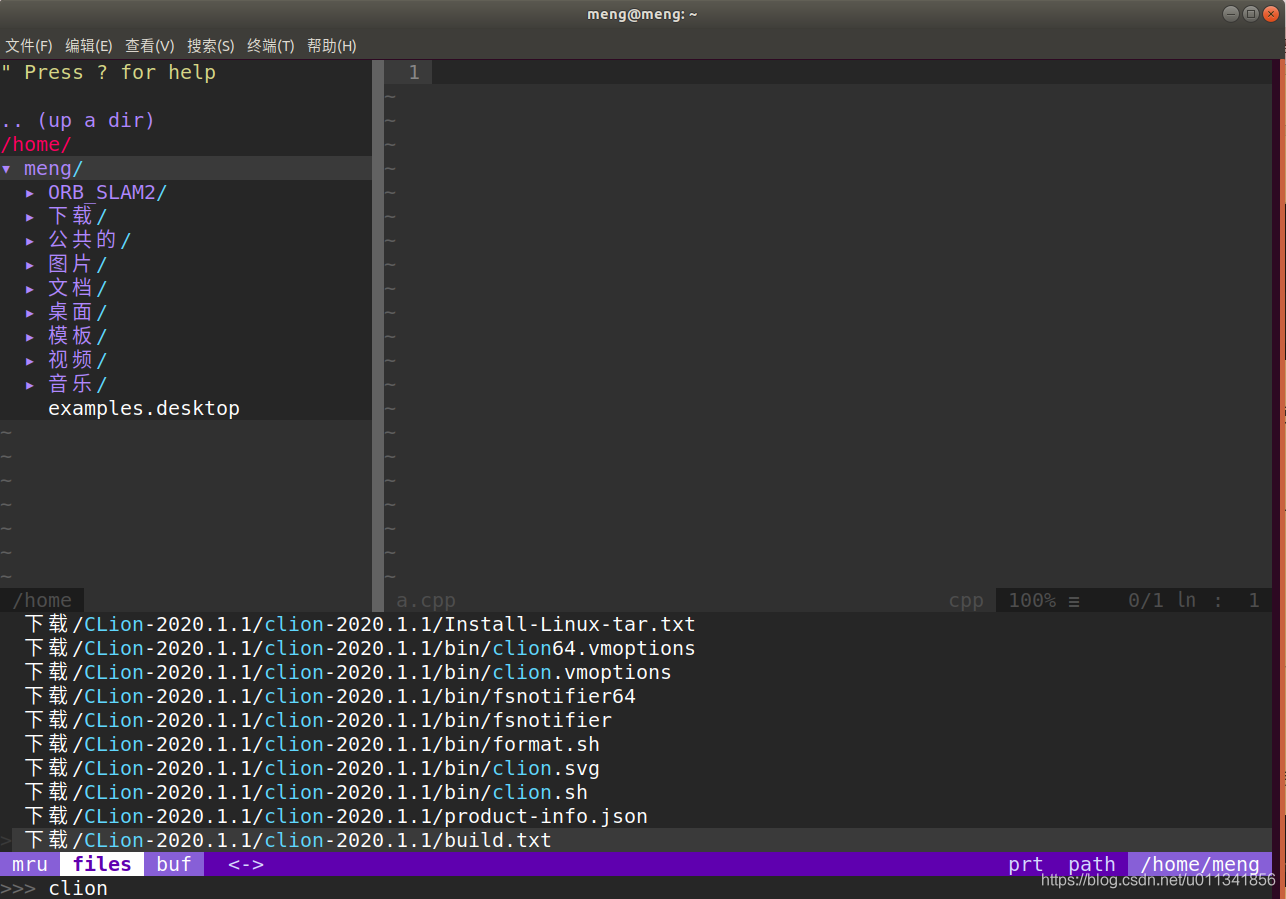The height and width of the screenshot is (899, 1286).
Task: Select the 桌面/ folder name
Action: pyautogui.click(x=78, y=312)
